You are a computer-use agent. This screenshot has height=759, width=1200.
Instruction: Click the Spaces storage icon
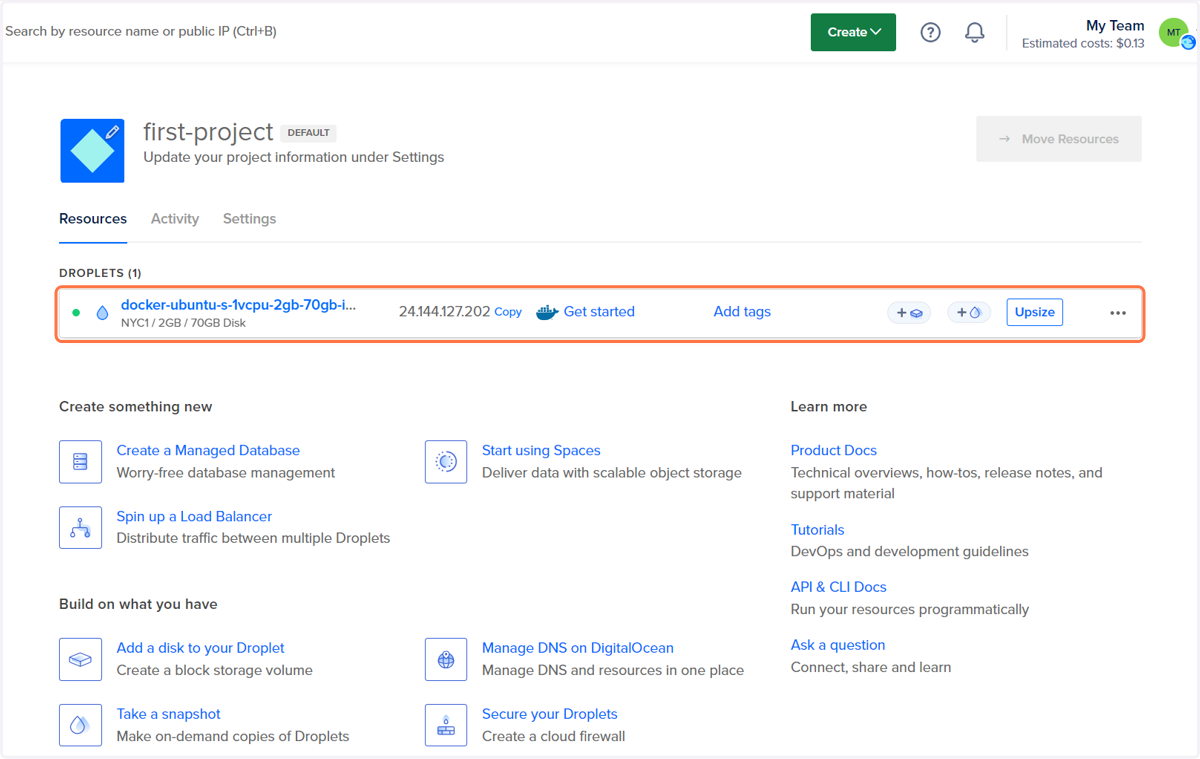(446, 462)
